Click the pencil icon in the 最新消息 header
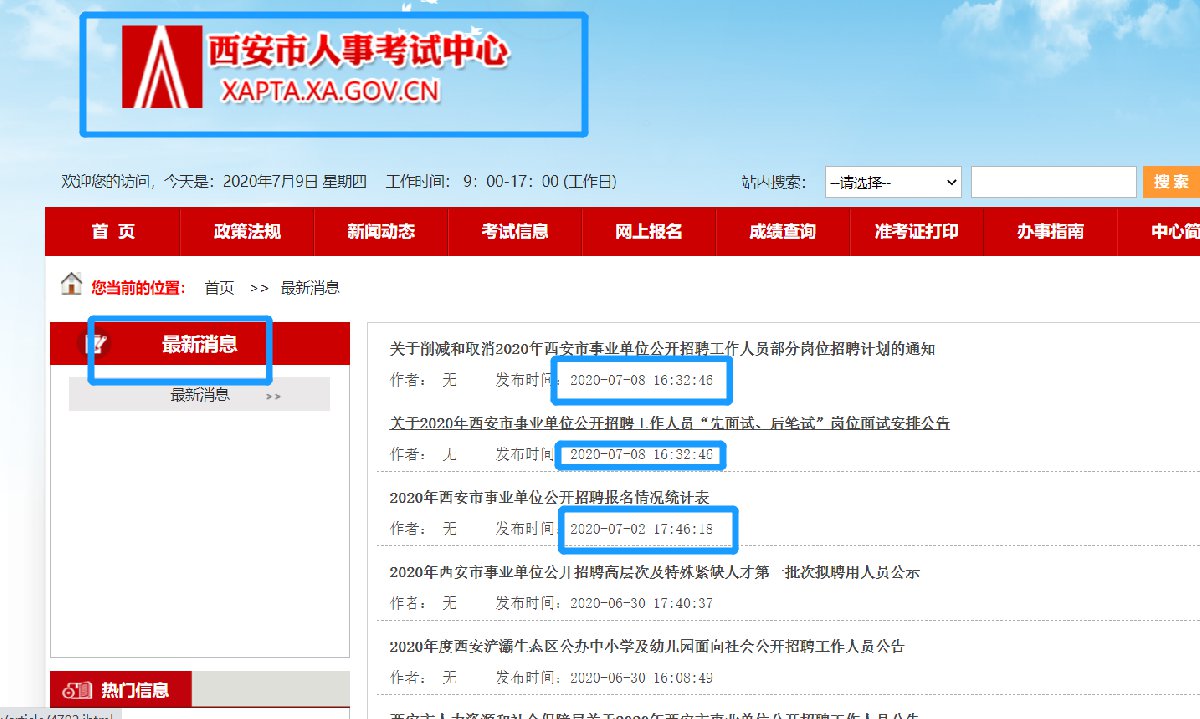Viewport: 1200px width, 719px height. (96, 345)
